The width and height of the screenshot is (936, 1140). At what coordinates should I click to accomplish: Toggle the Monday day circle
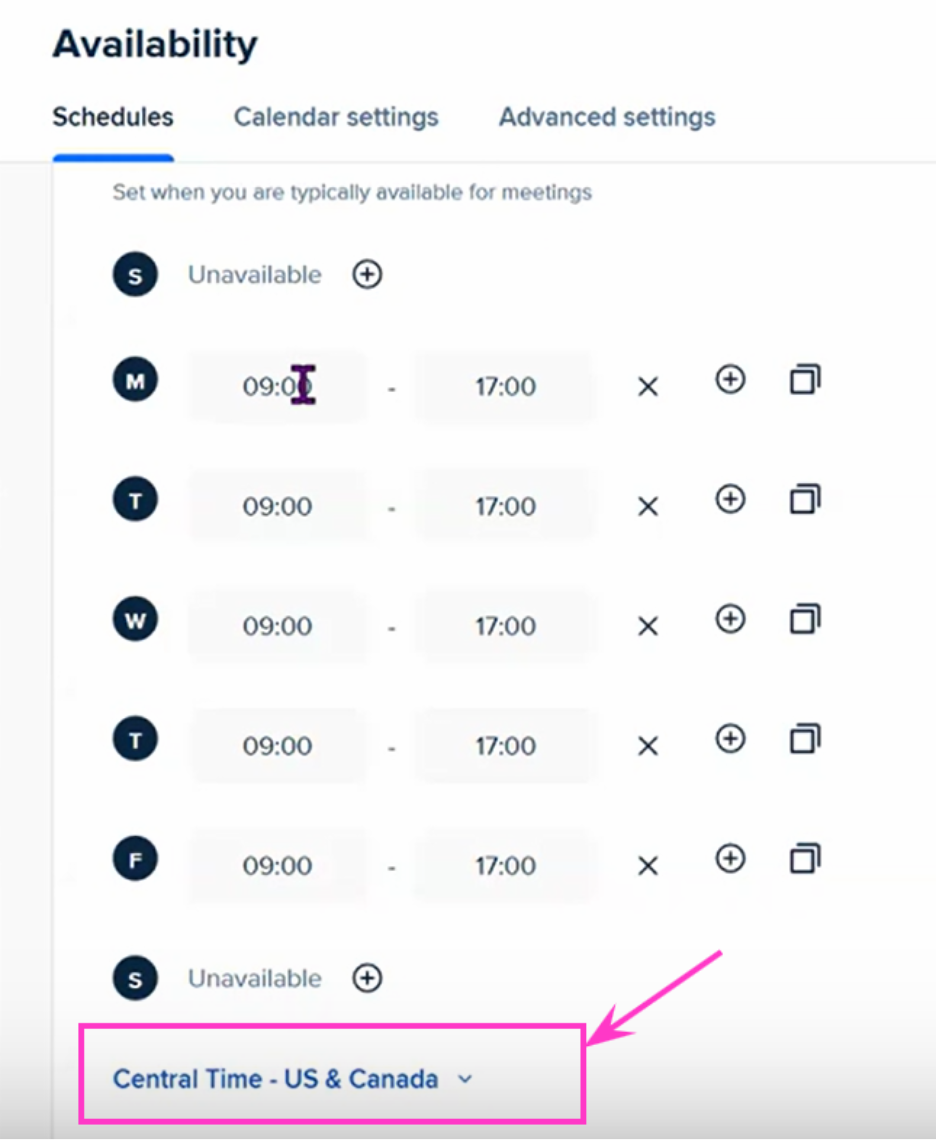coord(135,380)
